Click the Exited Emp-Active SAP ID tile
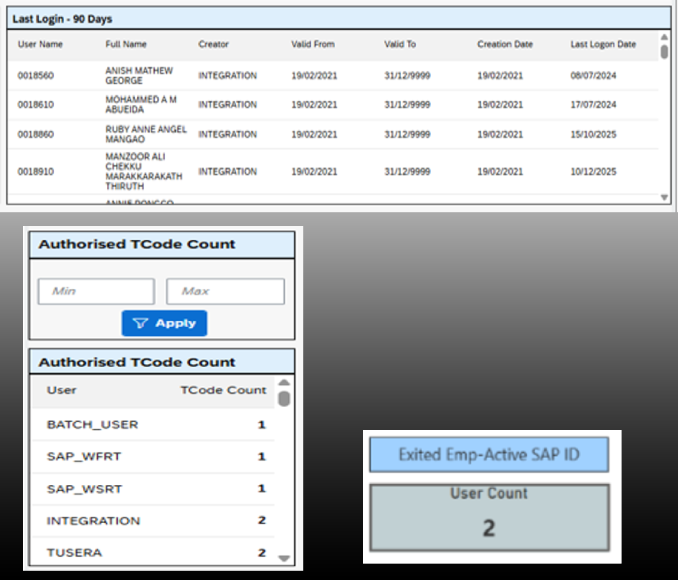The height and width of the screenshot is (580, 678). pyautogui.click(x=488, y=455)
